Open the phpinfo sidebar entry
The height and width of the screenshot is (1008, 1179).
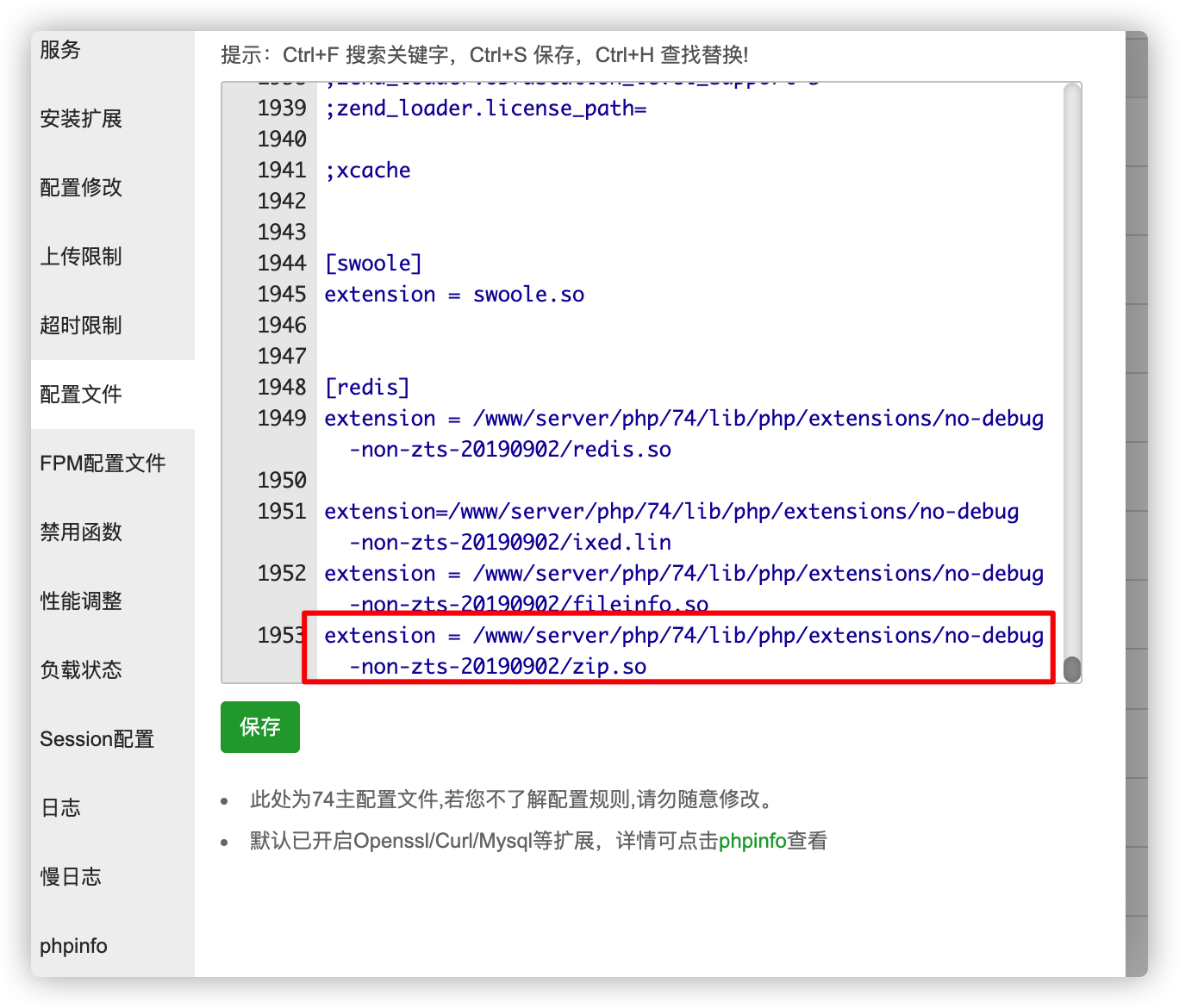coord(72,945)
